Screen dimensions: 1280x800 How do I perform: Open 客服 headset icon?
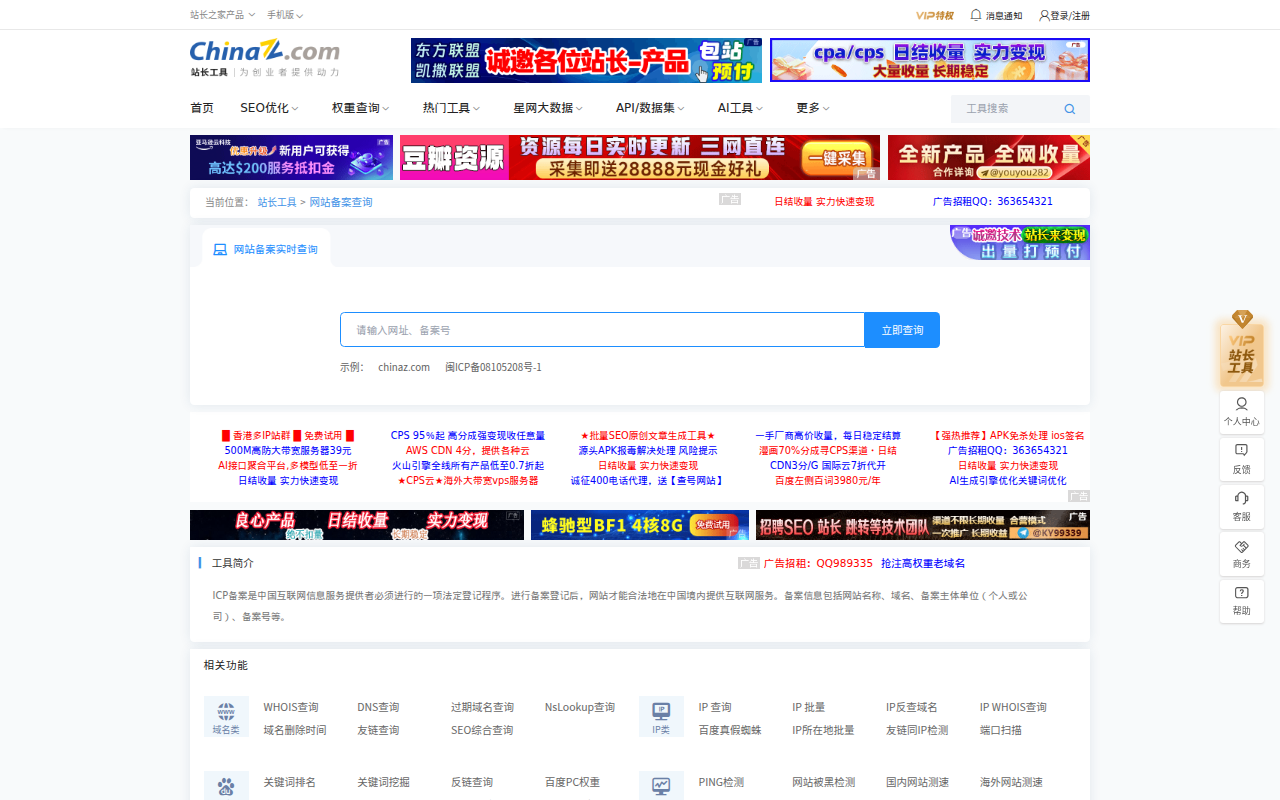click(x=1241, y=505)
